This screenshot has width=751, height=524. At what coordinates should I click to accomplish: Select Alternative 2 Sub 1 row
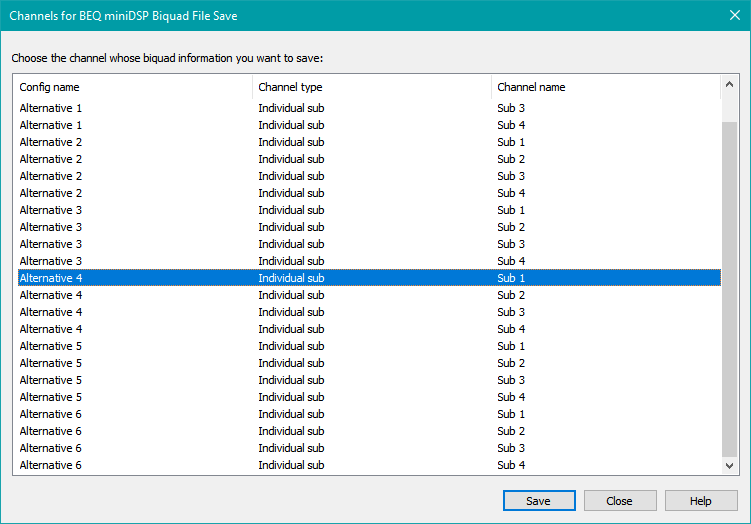(369, 142)
